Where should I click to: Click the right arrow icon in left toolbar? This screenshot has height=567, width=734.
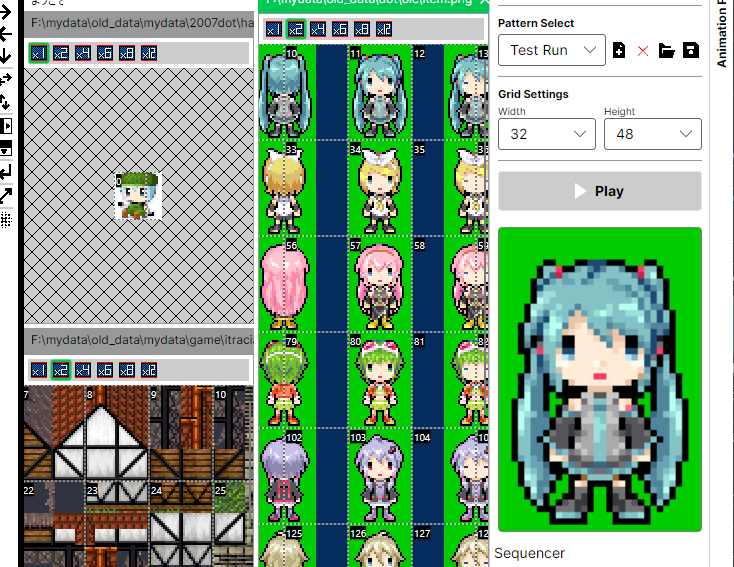[x=6, y=12]
